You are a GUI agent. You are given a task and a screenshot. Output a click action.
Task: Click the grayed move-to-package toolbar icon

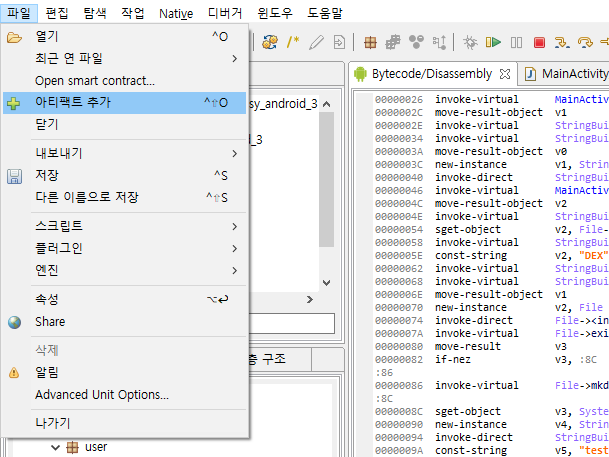(x=393, y=42)
